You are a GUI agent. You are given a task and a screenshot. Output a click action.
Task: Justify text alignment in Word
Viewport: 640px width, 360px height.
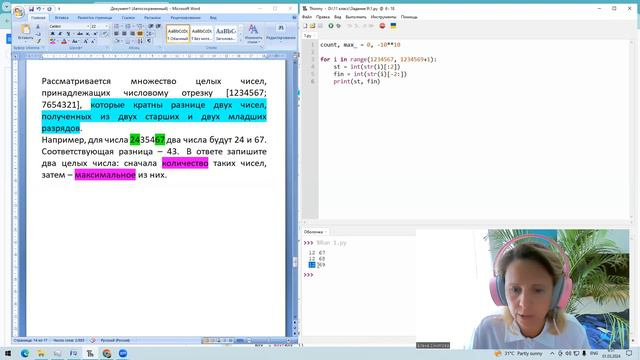pyautogui.click(x=140, y=33)
